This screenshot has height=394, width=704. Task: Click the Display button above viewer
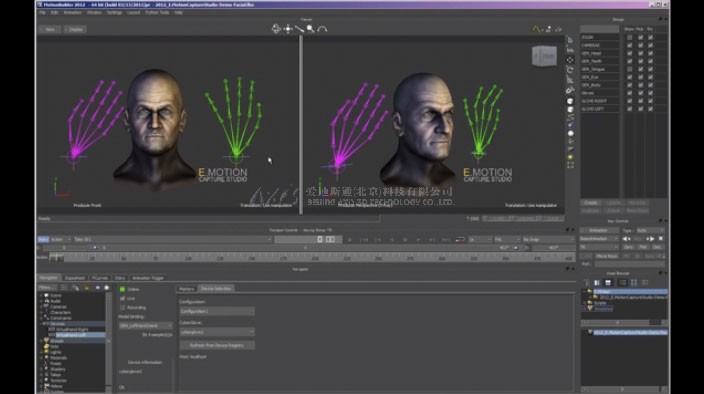tap(75, 29)
